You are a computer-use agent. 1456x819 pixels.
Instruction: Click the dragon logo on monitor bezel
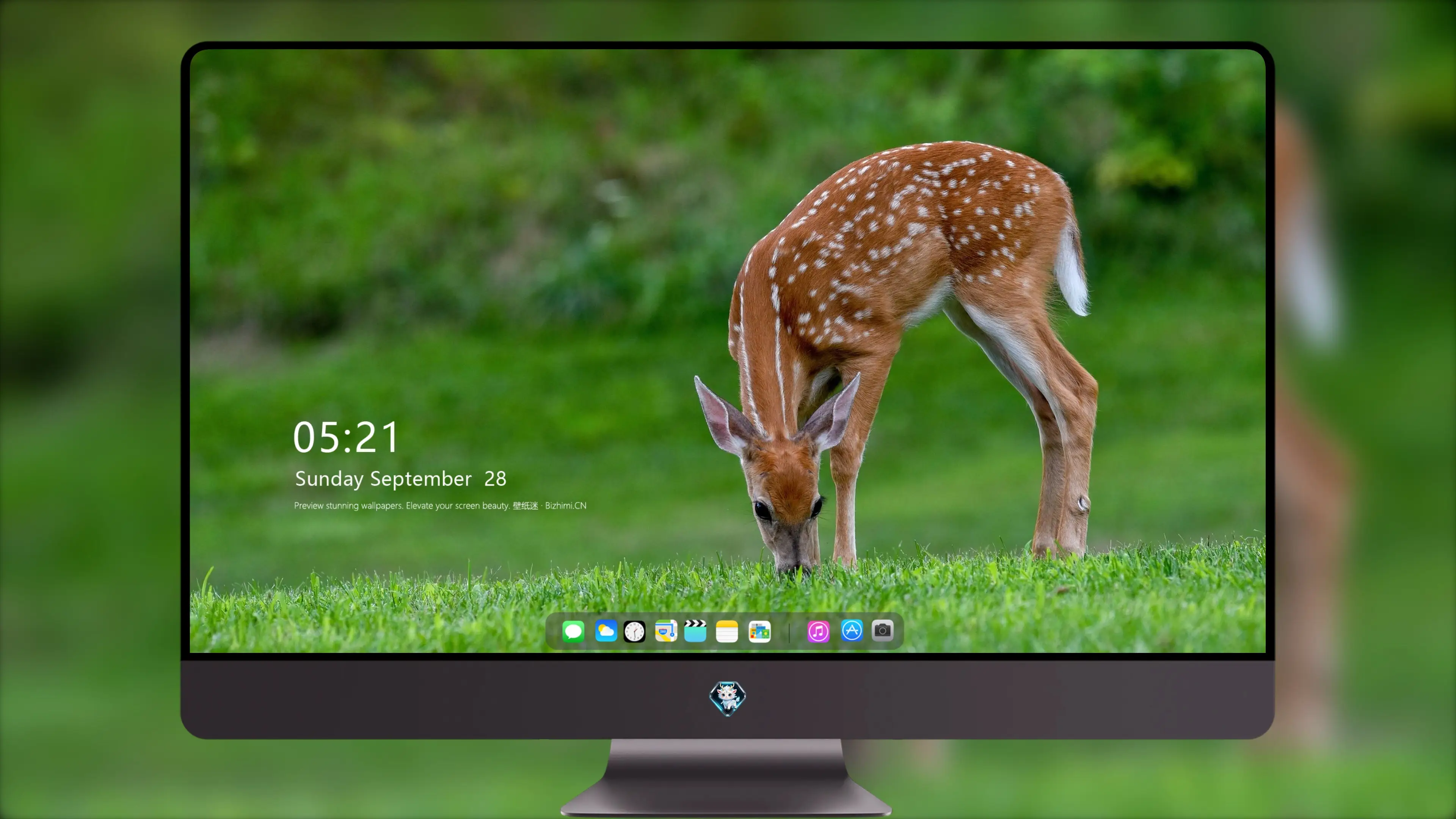pyautogui.click(x=728, y=698)
